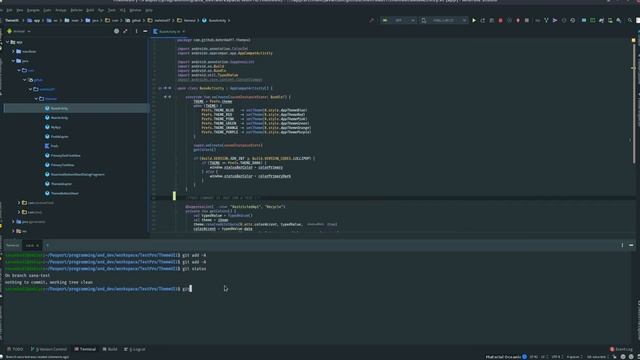Click the terminal command input line

click(98, 289)
